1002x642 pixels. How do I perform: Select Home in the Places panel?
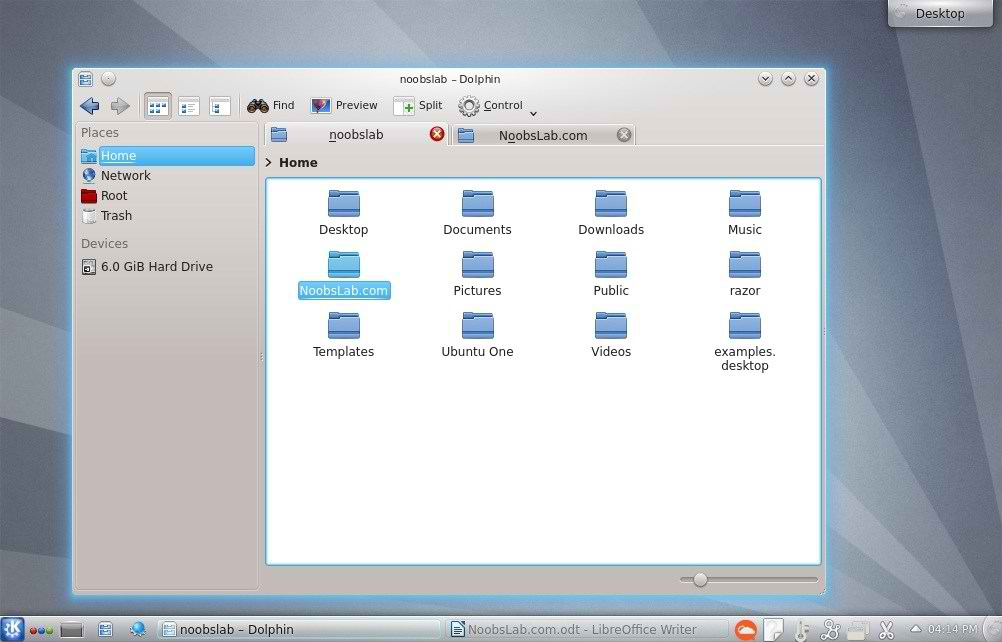click(167, 156)
